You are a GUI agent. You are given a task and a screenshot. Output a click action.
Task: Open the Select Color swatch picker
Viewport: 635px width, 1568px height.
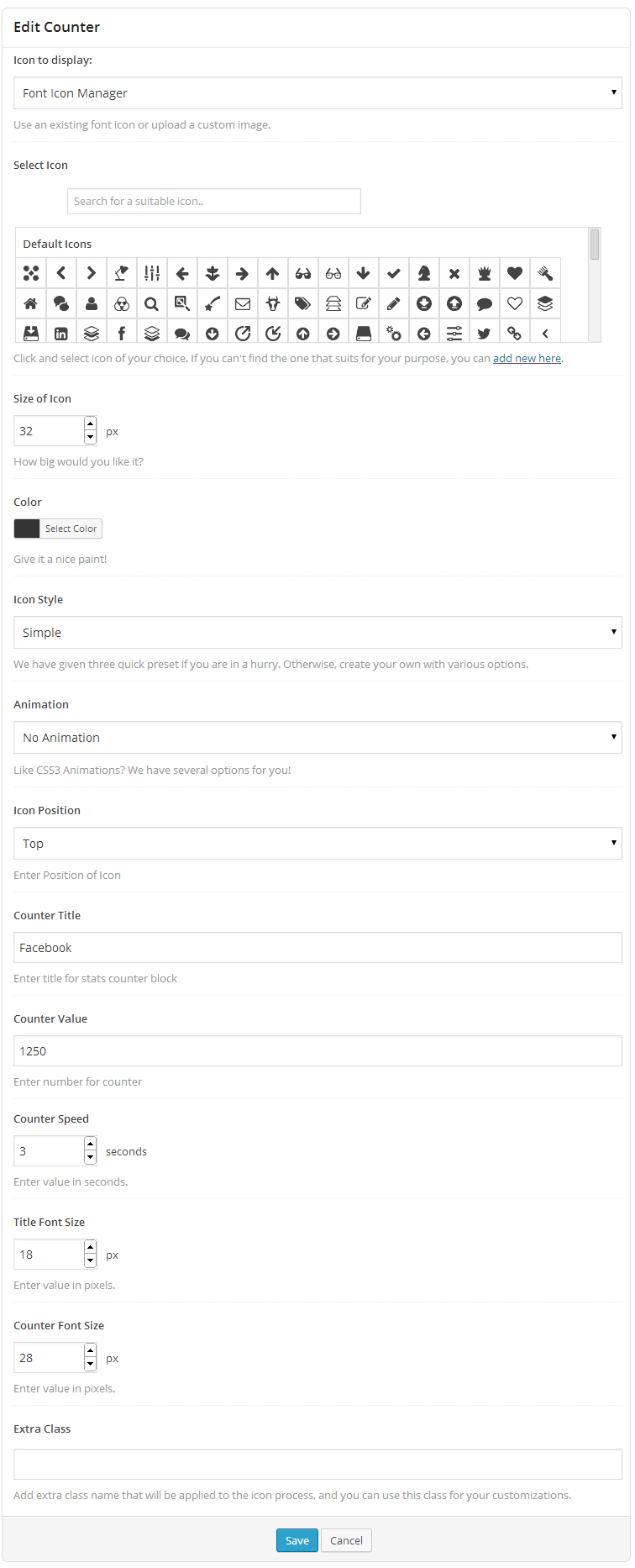(58, 529)
